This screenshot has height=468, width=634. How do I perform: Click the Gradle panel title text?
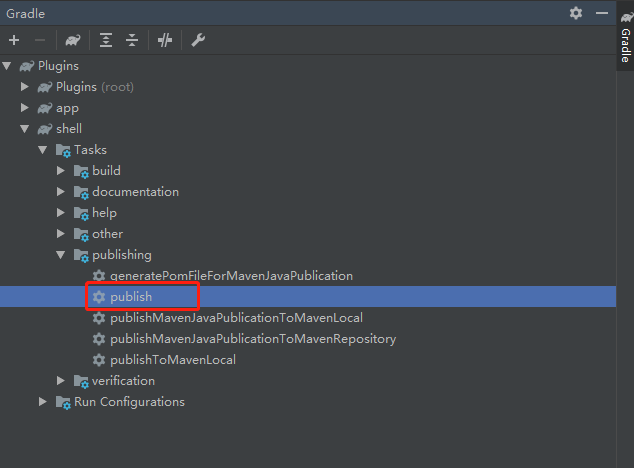click(25, 13)
